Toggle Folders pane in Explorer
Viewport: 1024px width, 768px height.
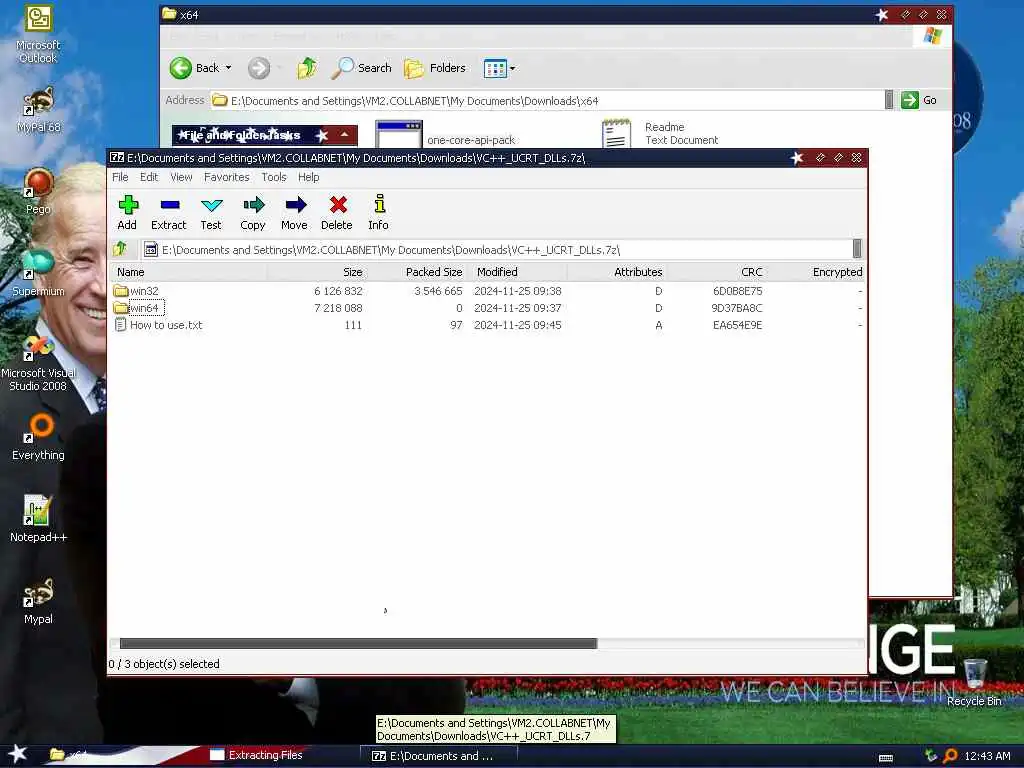click(x=435, y=68)
